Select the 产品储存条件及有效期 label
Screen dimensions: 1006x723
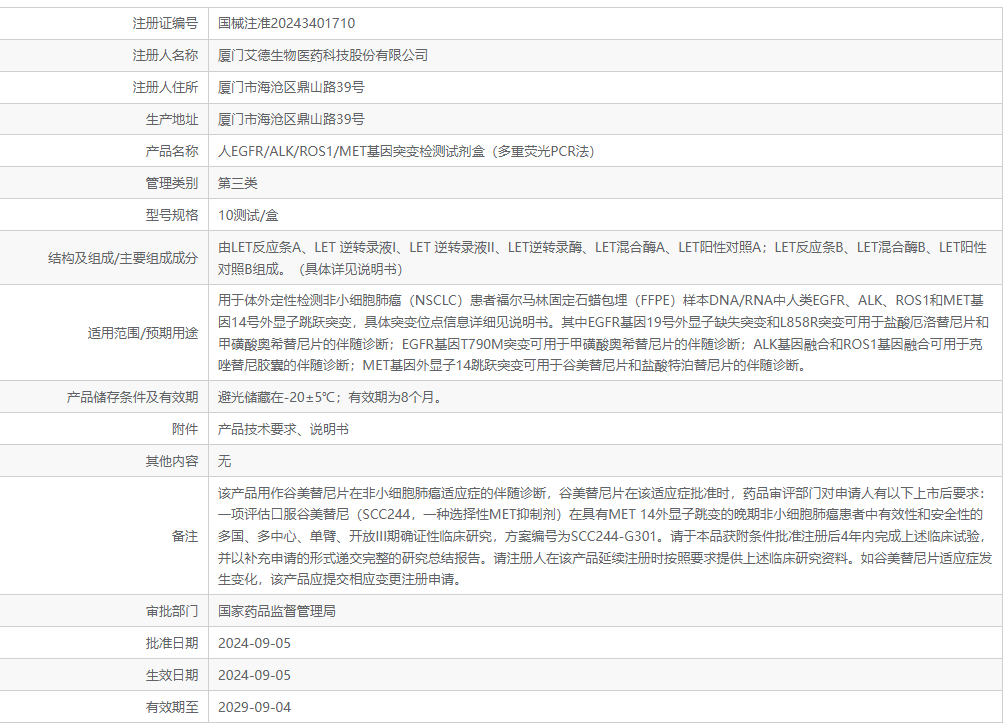[x=132, y=397]
